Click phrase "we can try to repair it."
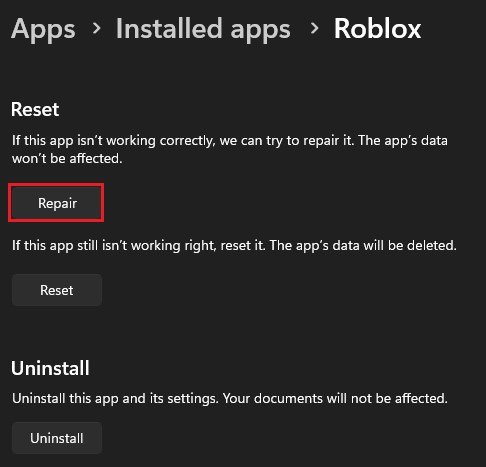 (x=287, y=141)
